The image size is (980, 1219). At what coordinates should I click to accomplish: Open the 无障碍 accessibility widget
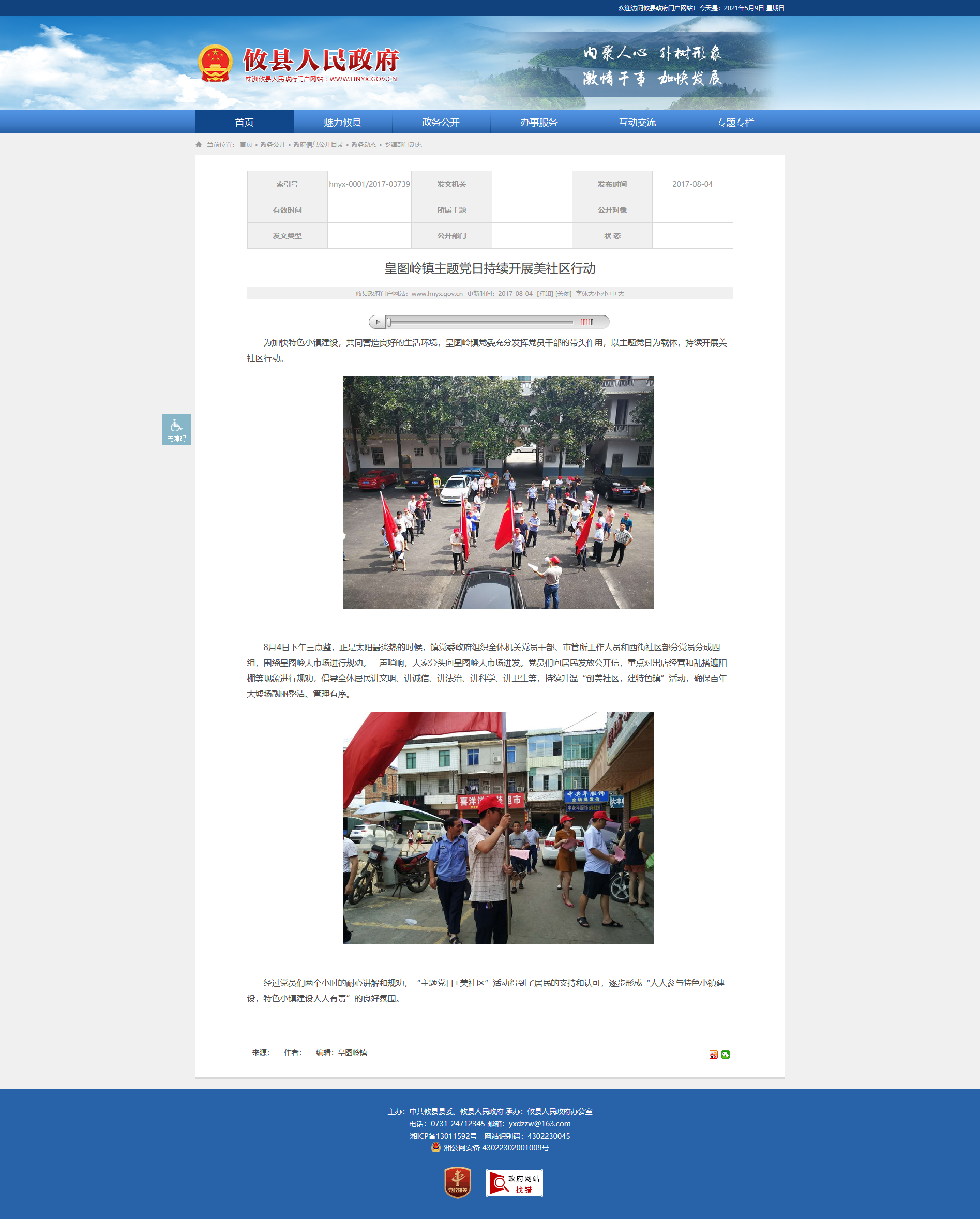[x=176, y=429]
